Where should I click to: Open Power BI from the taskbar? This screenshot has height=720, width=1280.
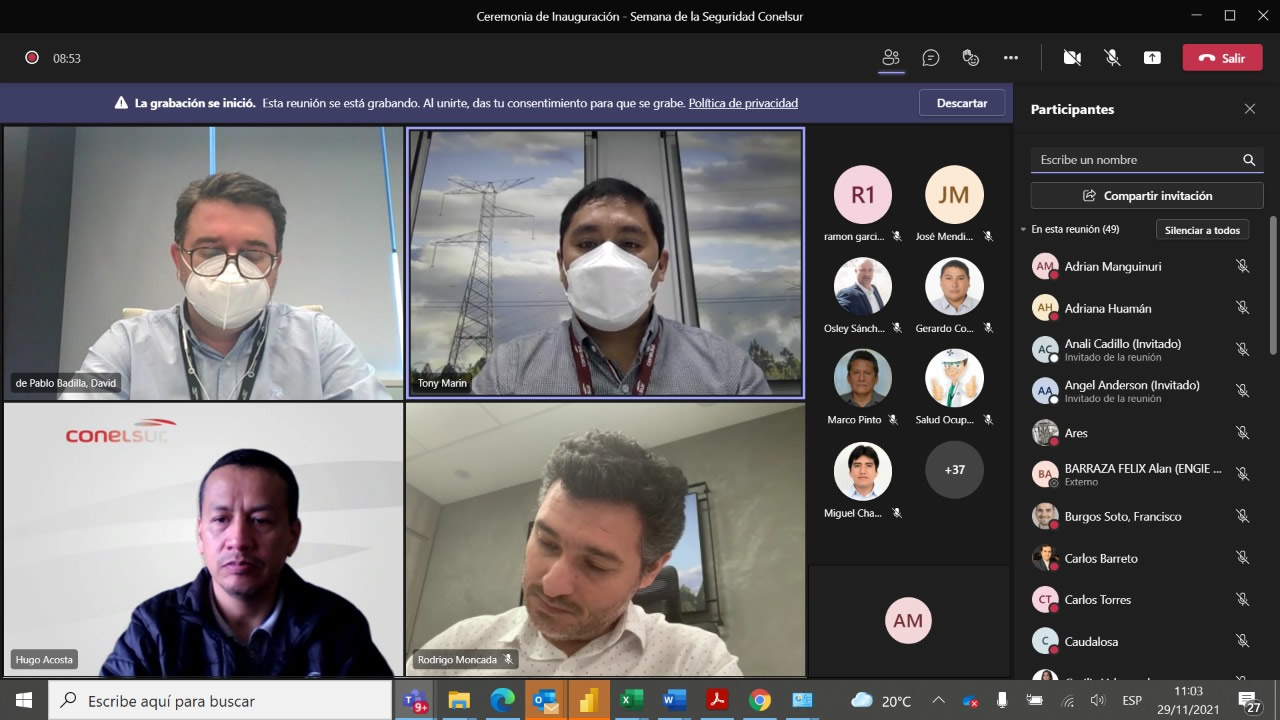(588, 701)
